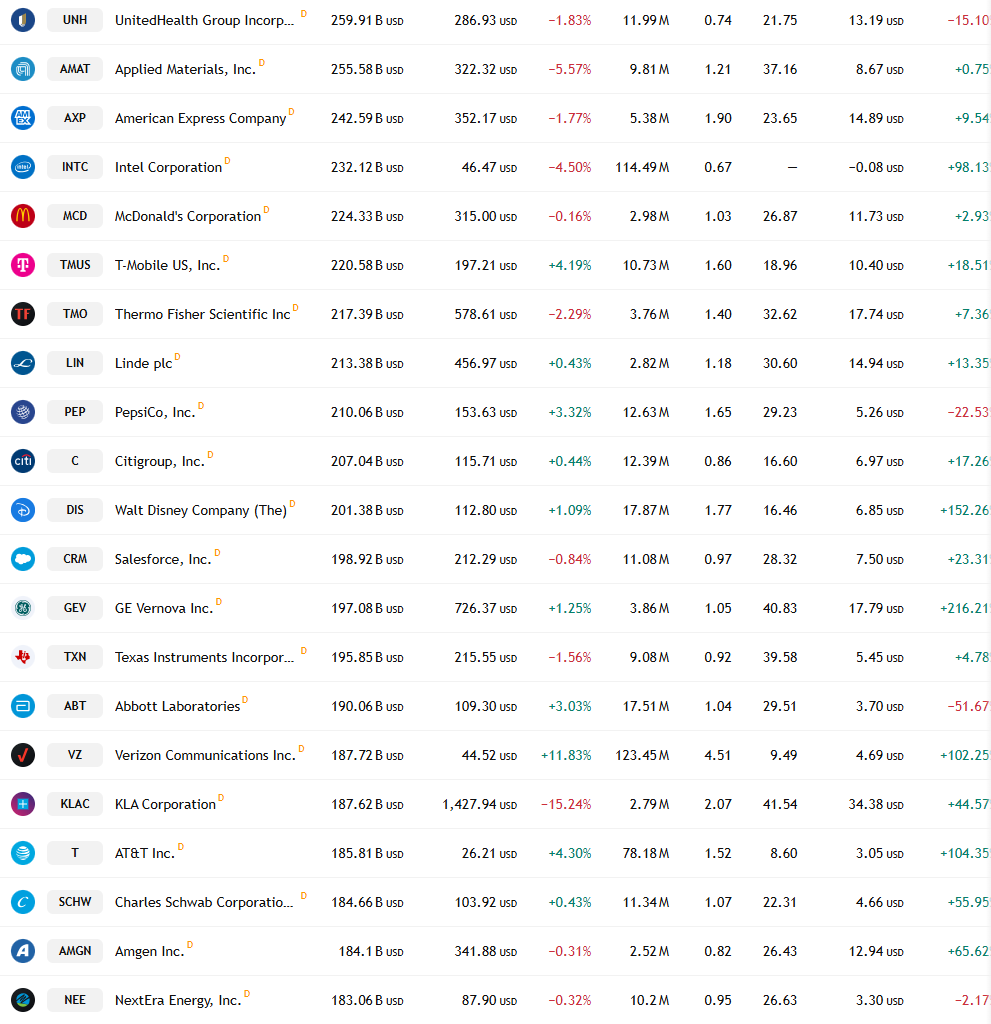Click the 259.91 B USD market cap
The width and height of the screenshot is (991, 1024).
click(x=367, y=20)
